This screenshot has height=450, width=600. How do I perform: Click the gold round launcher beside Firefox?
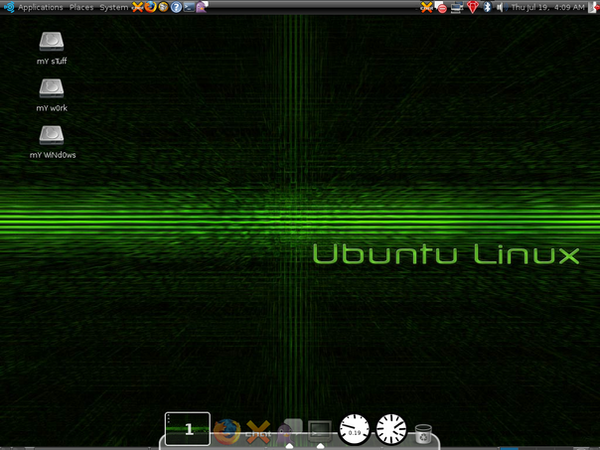tap(163, 7)
